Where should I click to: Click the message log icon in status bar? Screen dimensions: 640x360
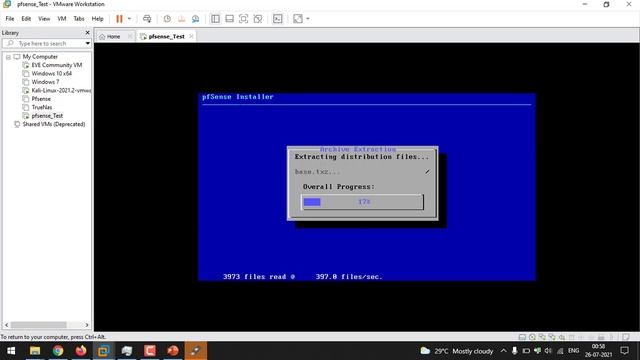626,337
